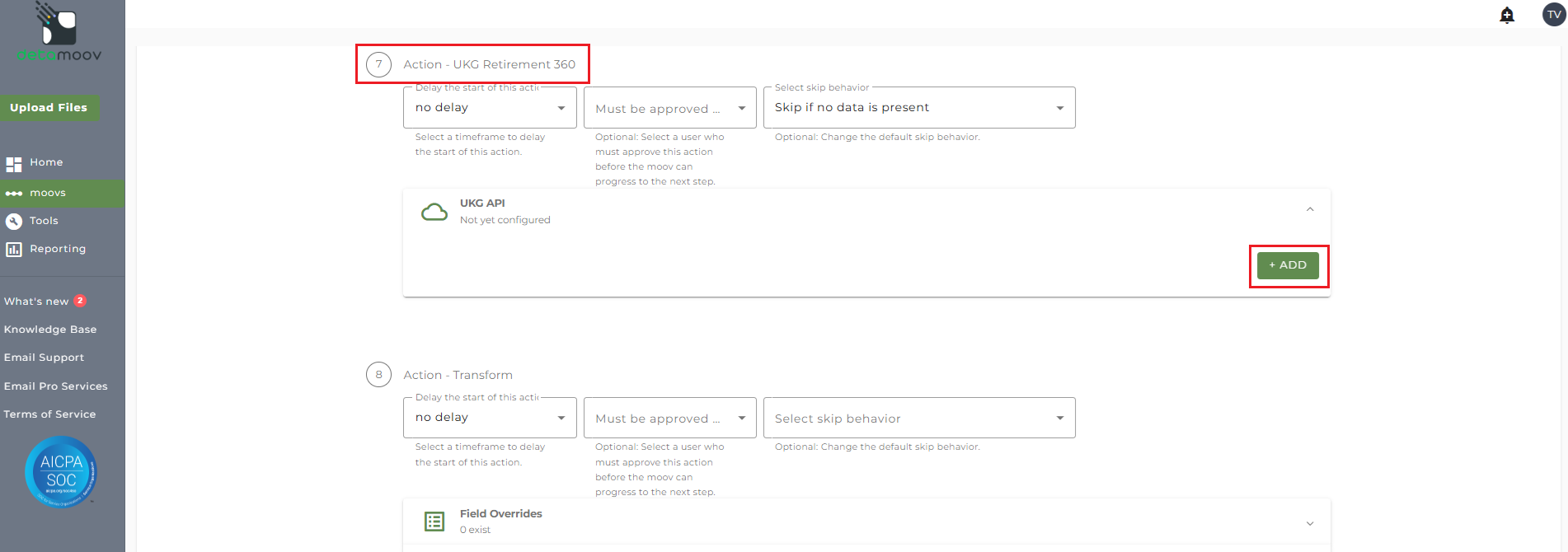Select moovs in sidebar

[x=48, y=193]
